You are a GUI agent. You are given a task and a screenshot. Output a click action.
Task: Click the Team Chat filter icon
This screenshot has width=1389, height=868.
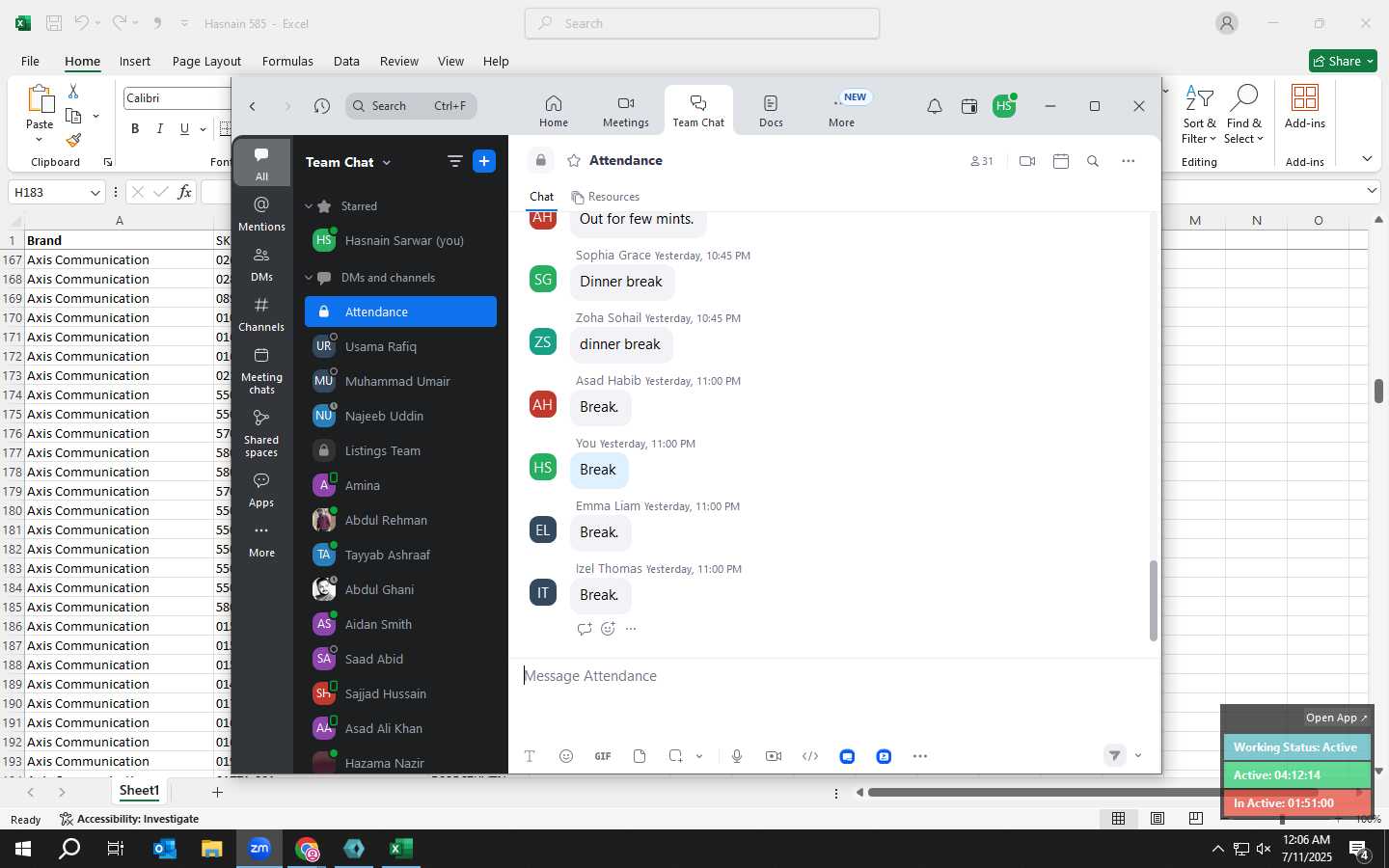pyautogui.click(x=455, y=162)
